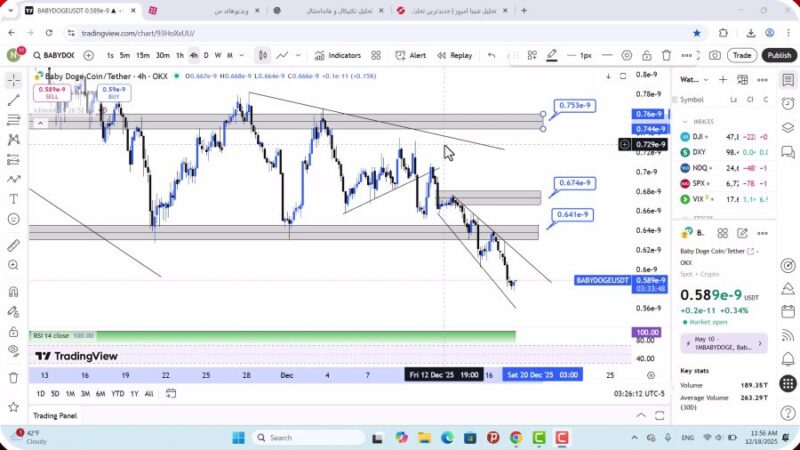Switch to the 4h timeframe
The image size is (800, 450).
tap(193, 55)
